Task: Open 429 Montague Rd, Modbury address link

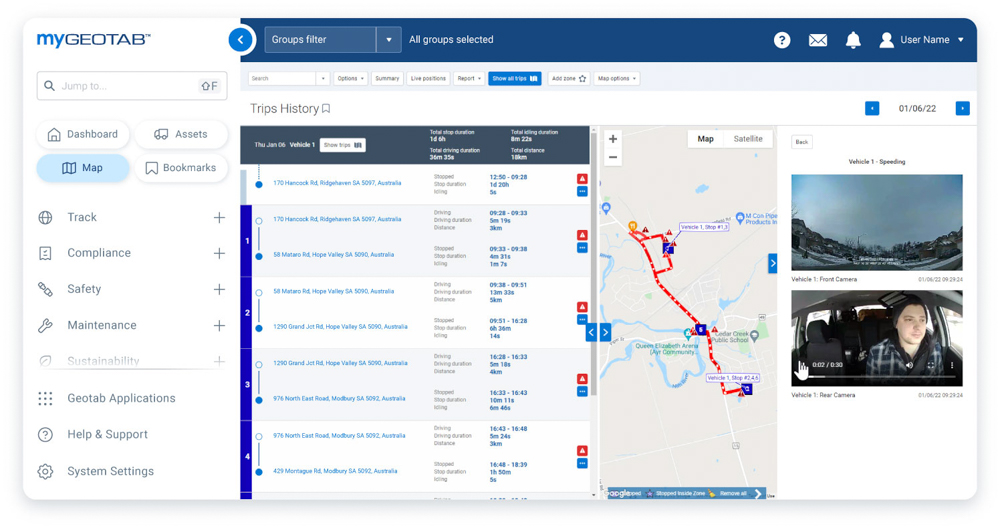Action: pos(335,471)
